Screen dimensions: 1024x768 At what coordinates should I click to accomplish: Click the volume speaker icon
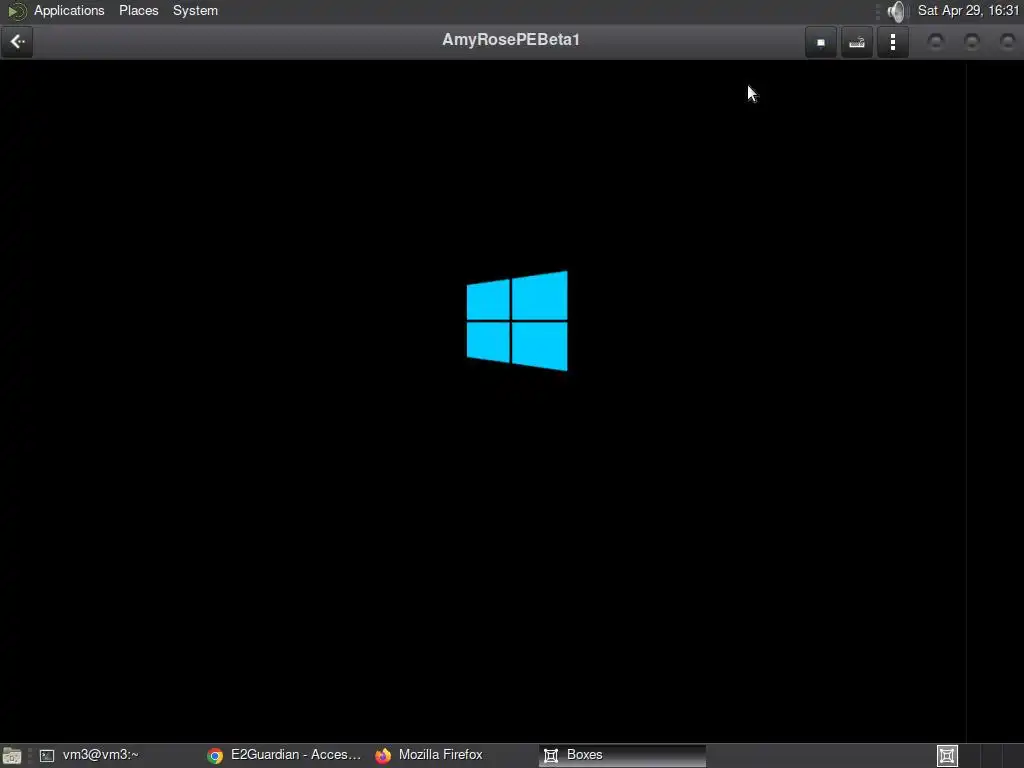[897, 11]
